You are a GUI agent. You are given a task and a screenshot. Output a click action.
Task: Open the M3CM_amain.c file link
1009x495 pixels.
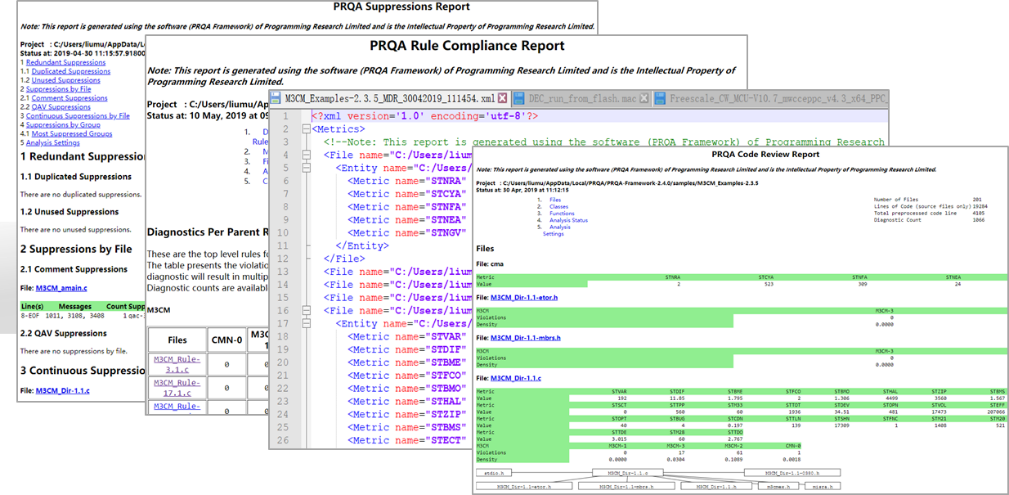64,290
